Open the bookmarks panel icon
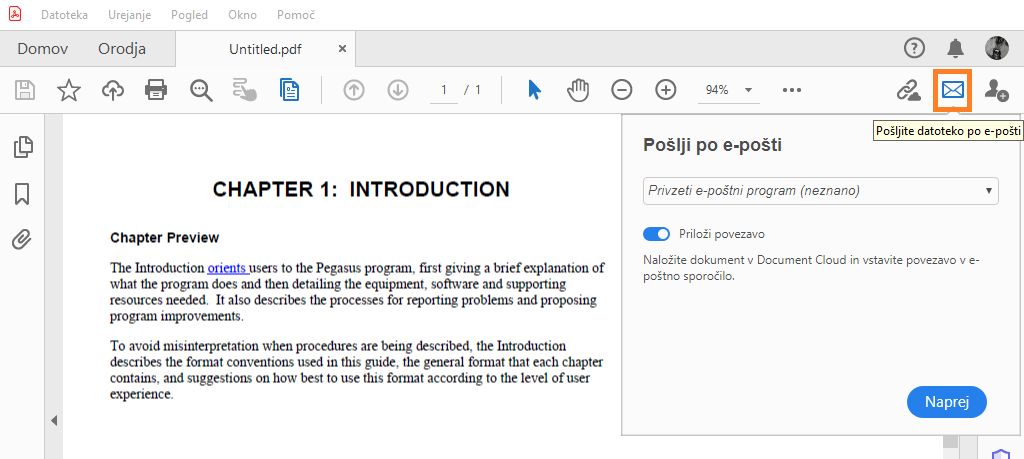The height and width of the screenshot is (459, 1024). [22, 194]
